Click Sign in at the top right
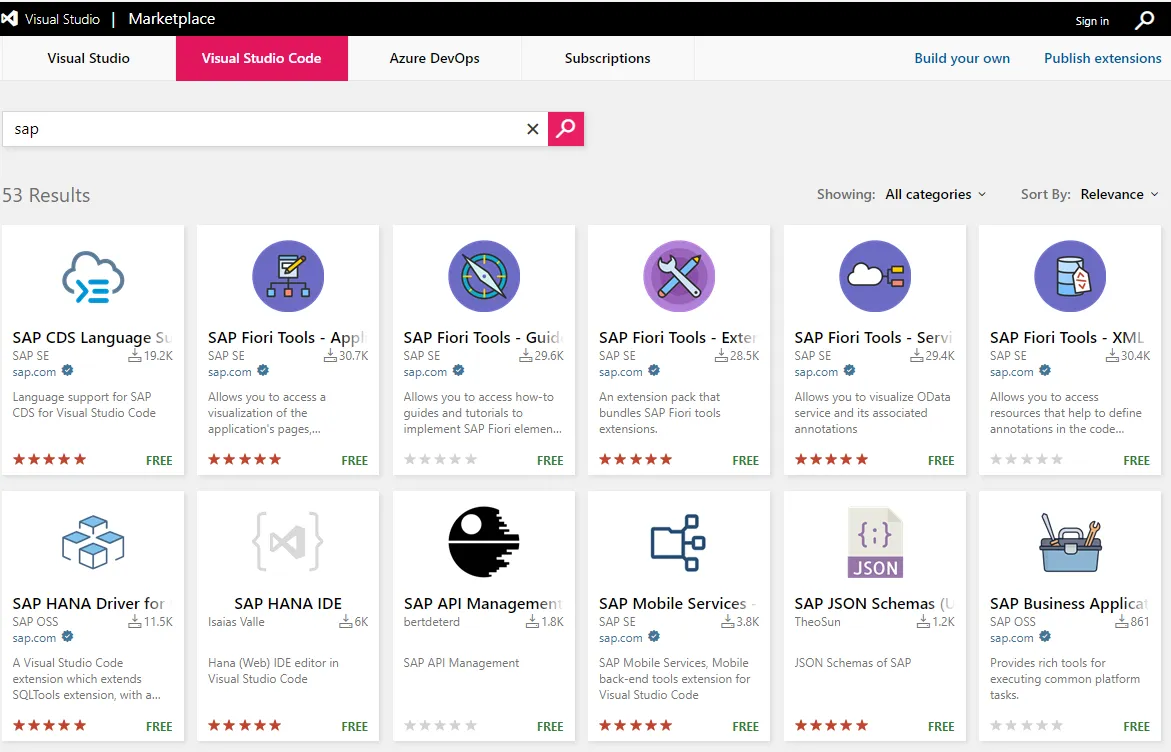Image resolution: width=1171 pixels, height=752 pixels. click(x=1092, y=20)
